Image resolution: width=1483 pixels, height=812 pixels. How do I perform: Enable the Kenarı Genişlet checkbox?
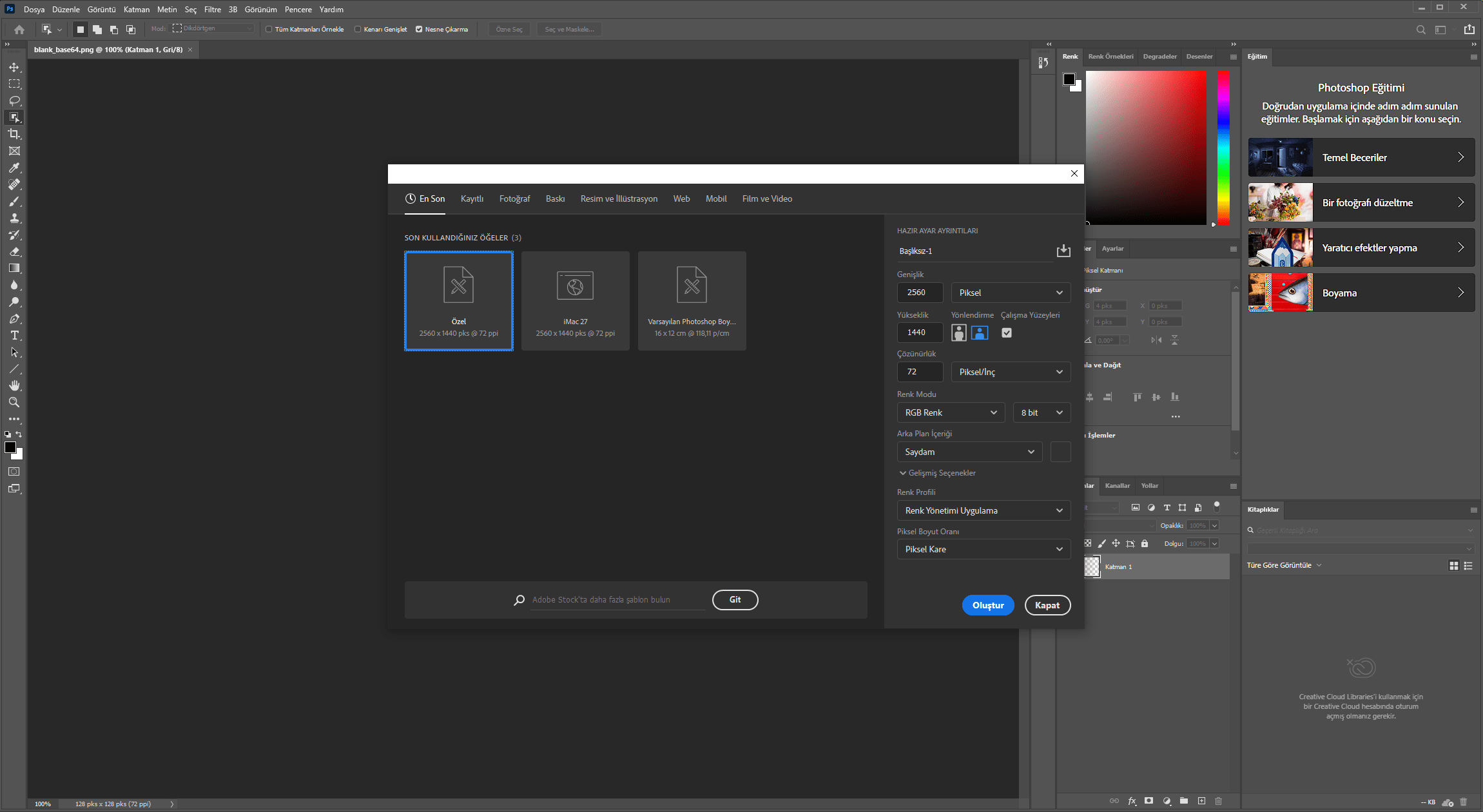pyautogui.click(x=358, y=29)
